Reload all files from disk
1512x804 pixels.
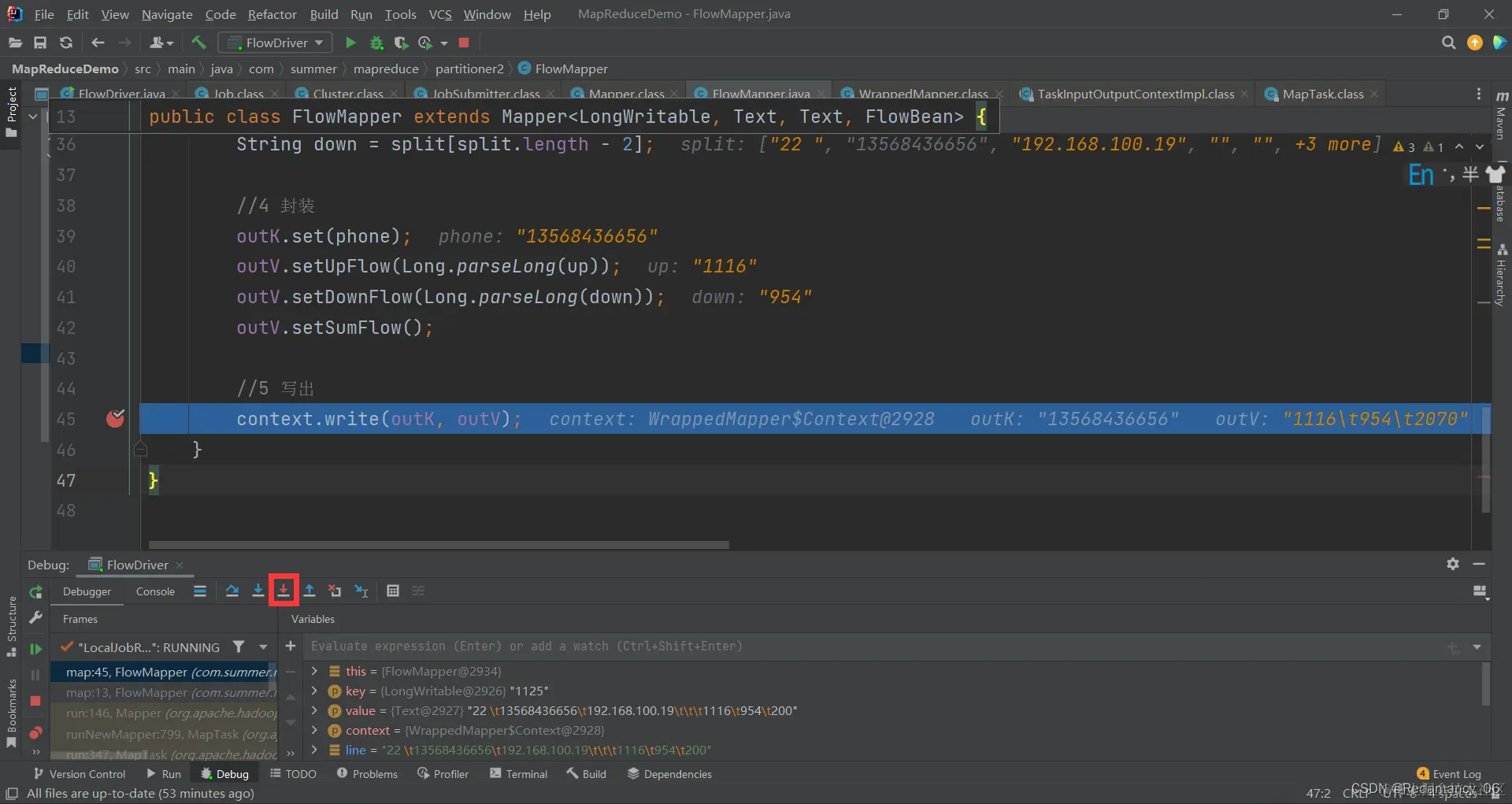pos(66,43)
